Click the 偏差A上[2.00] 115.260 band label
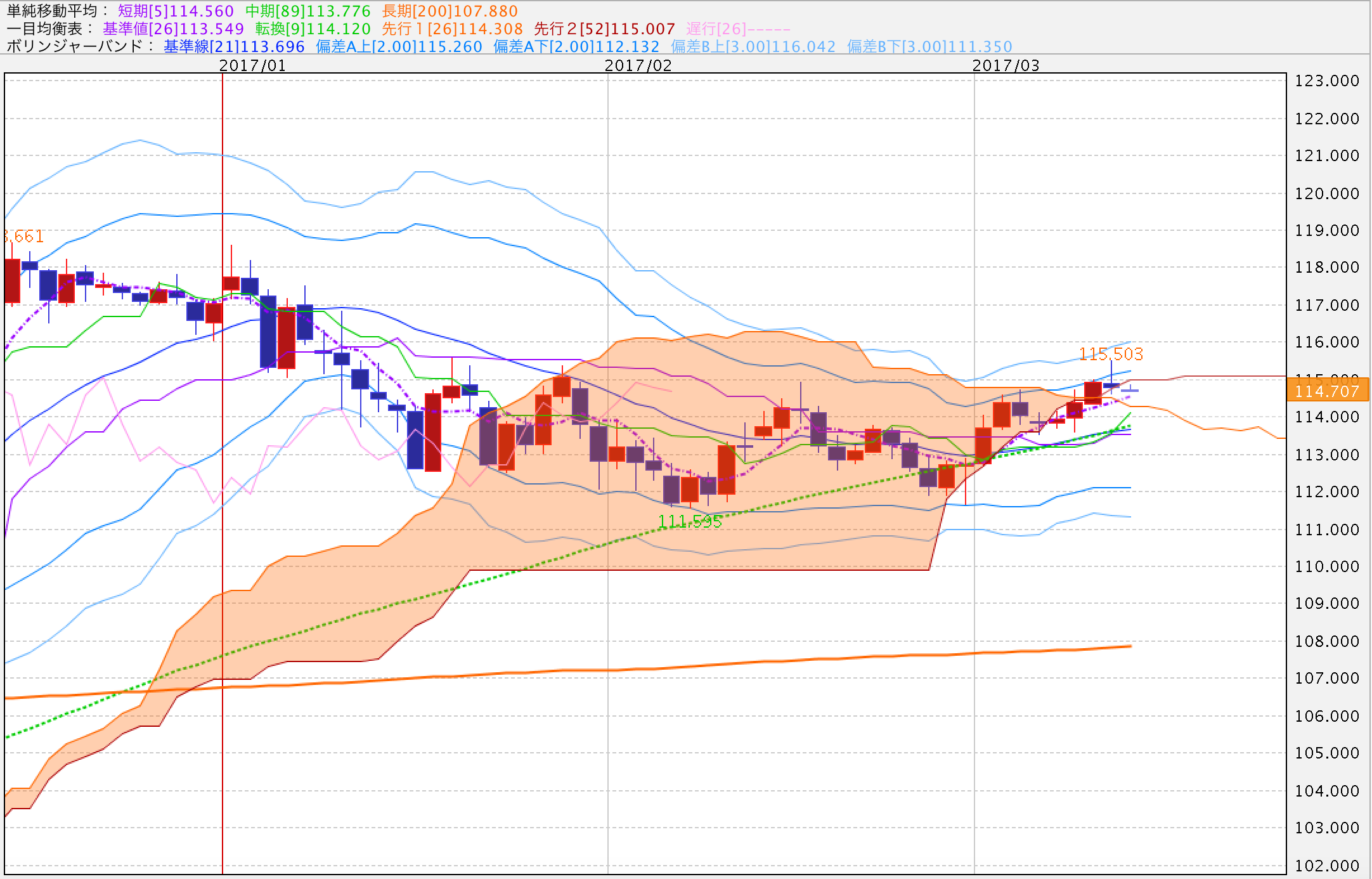The width and height of the screenshot is (1372, 879). 399,46
